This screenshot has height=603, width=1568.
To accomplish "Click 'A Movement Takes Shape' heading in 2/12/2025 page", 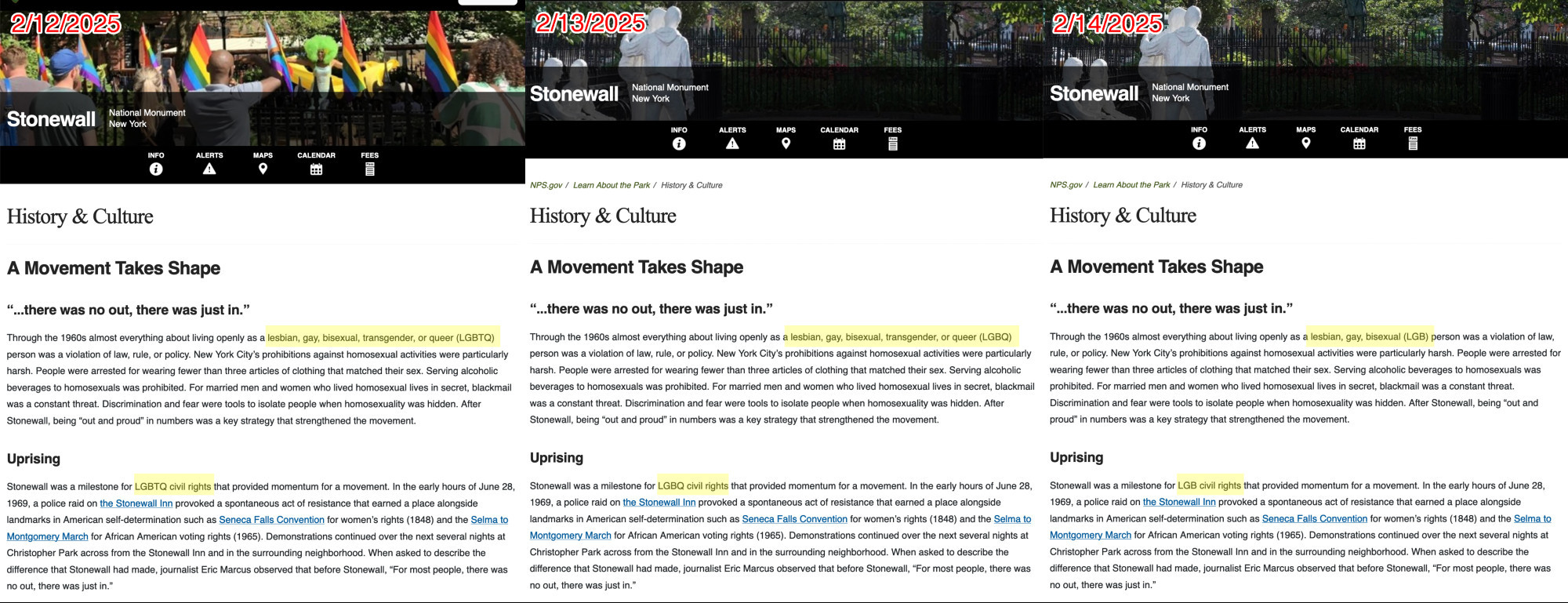I will (x=114, y=268).
